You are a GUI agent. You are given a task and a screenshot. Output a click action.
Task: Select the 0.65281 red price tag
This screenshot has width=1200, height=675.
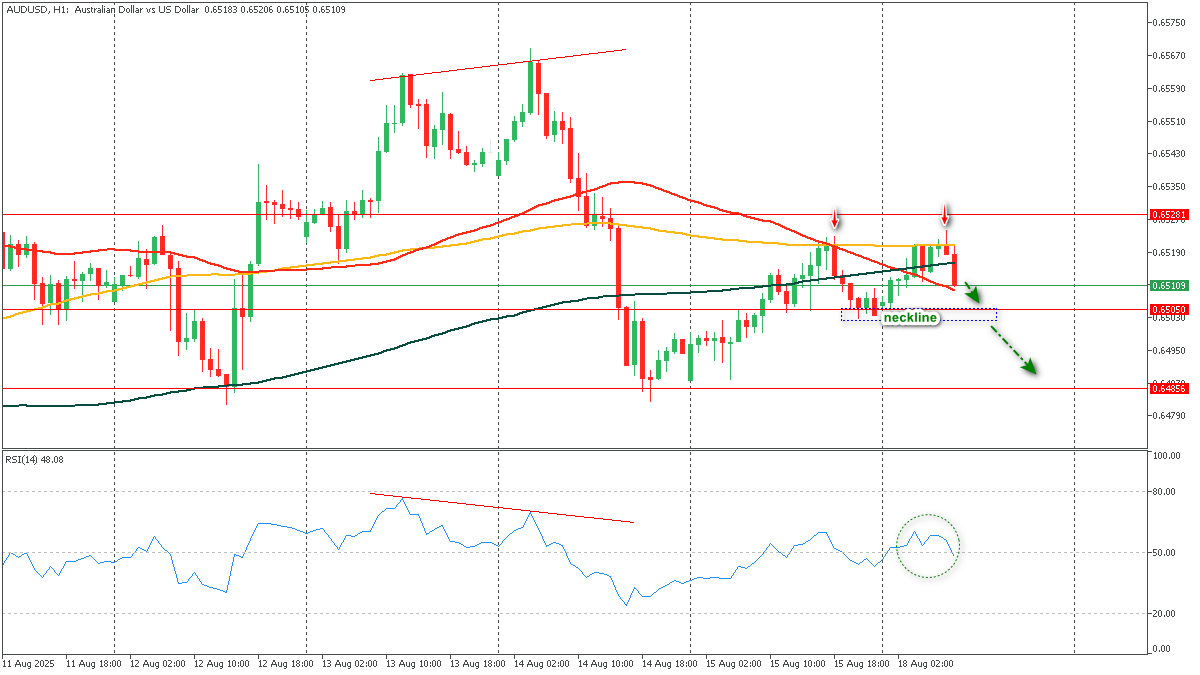(x=1168, y=214)
